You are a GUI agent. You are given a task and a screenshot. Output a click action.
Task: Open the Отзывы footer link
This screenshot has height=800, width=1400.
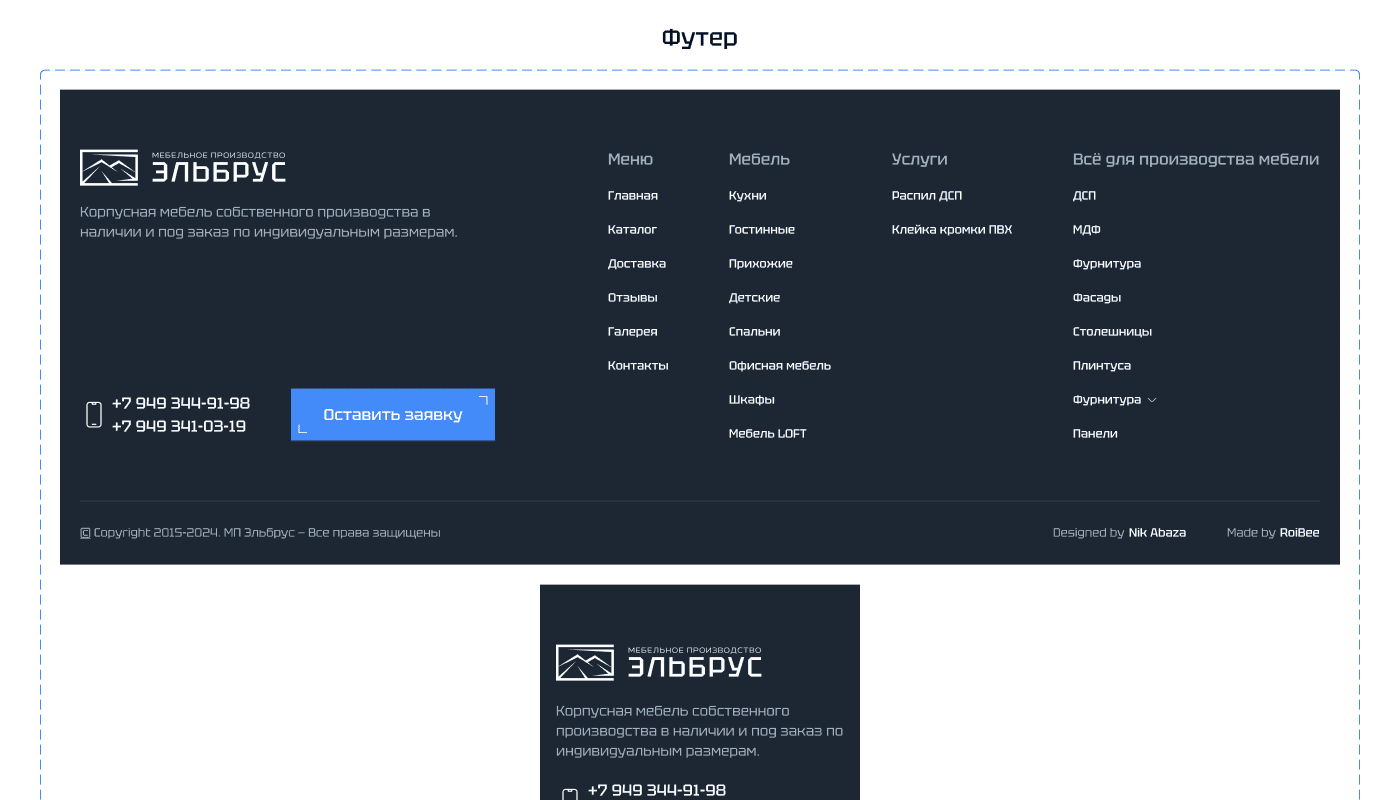[633, 298]
